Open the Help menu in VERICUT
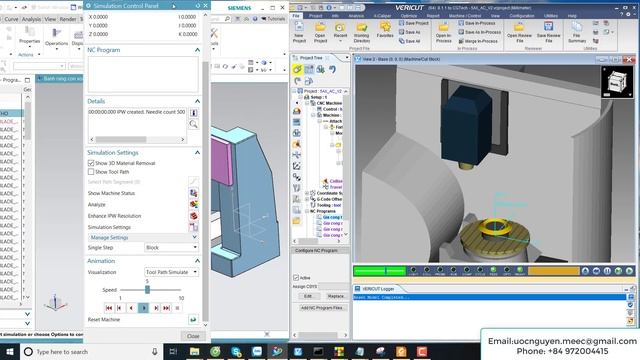The image size is (640, 360). coord(572,16)
